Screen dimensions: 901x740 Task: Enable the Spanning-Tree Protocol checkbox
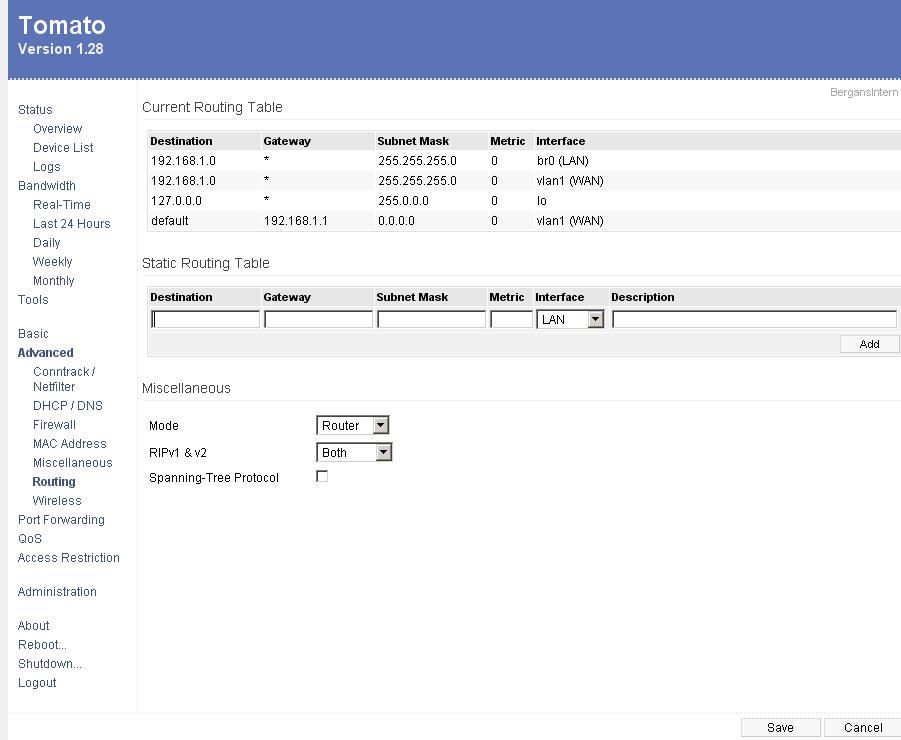pos(322,476)
